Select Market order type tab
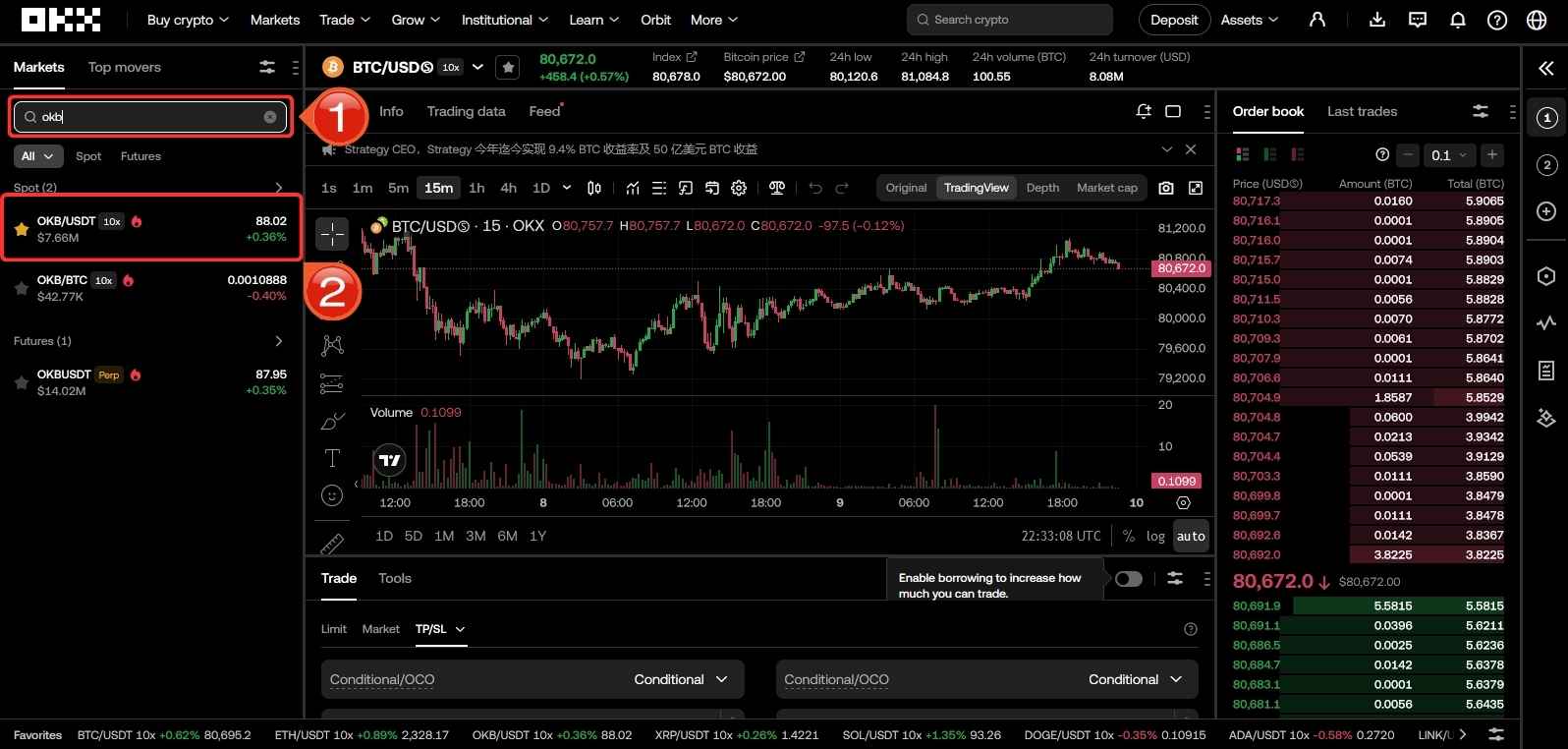Viewport: 1568px width, 749px height. [x=380, y=629]
